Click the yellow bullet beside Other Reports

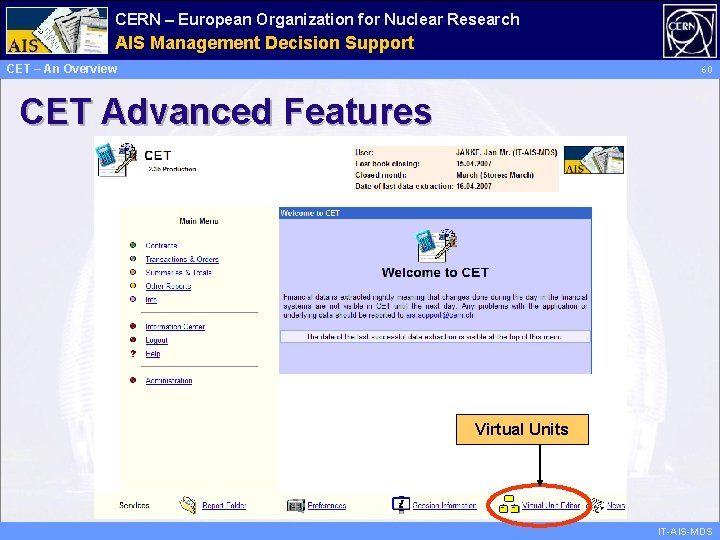133,286
